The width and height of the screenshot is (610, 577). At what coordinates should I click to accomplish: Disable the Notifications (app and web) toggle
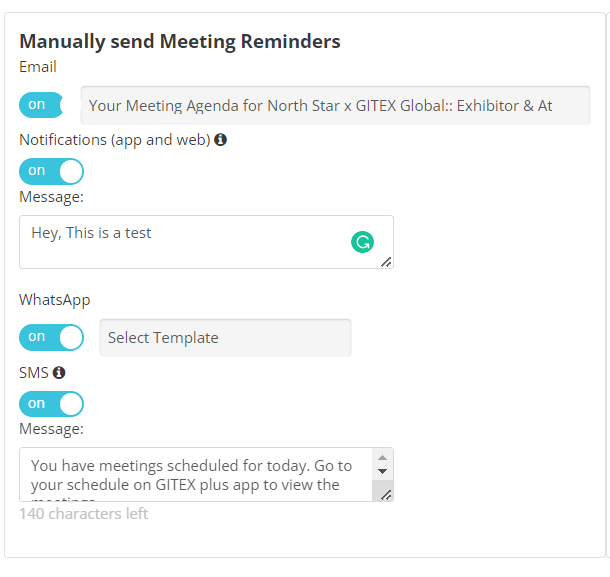pos(51,171)
